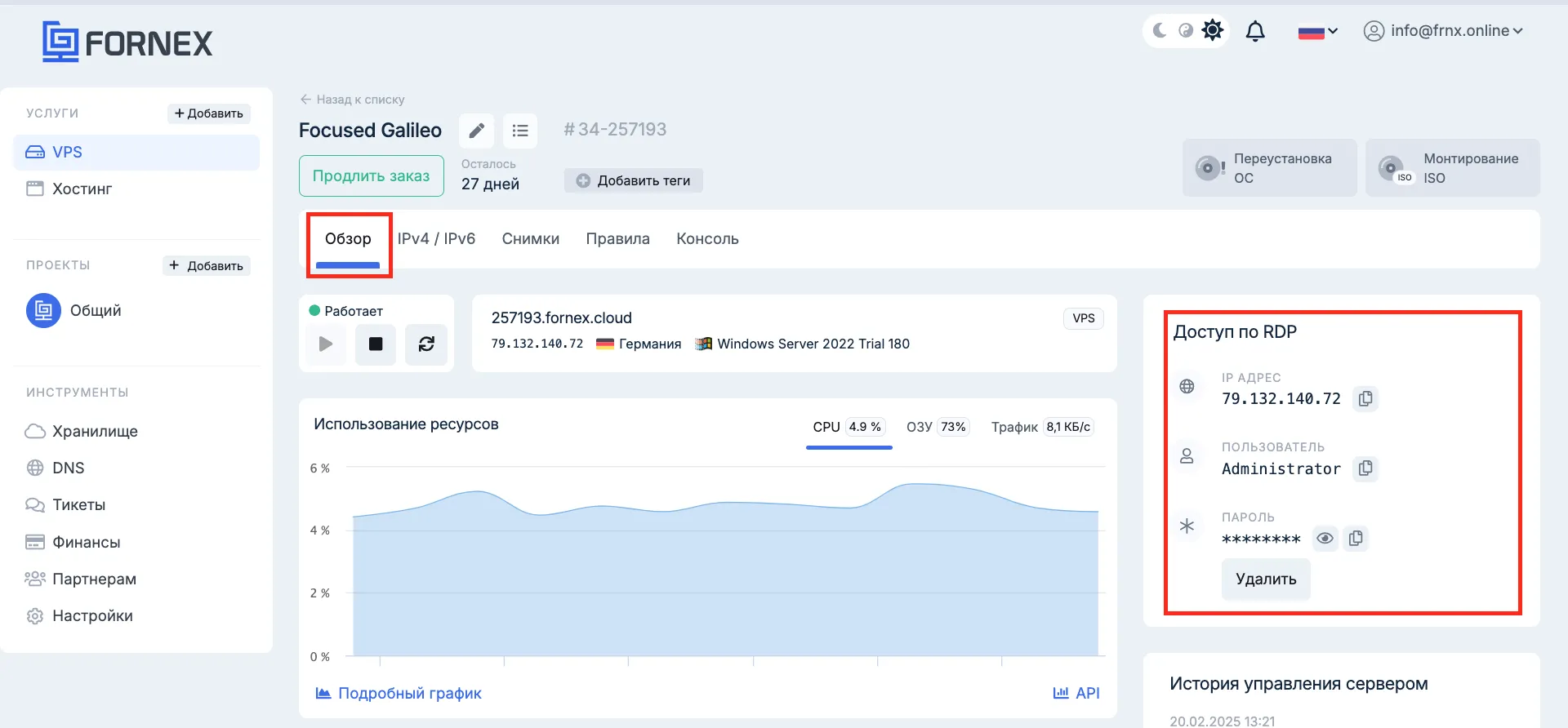Click the pencil icon to rename server
Viewport: 1568px width, 728px height.
click(x=476, y=131)
